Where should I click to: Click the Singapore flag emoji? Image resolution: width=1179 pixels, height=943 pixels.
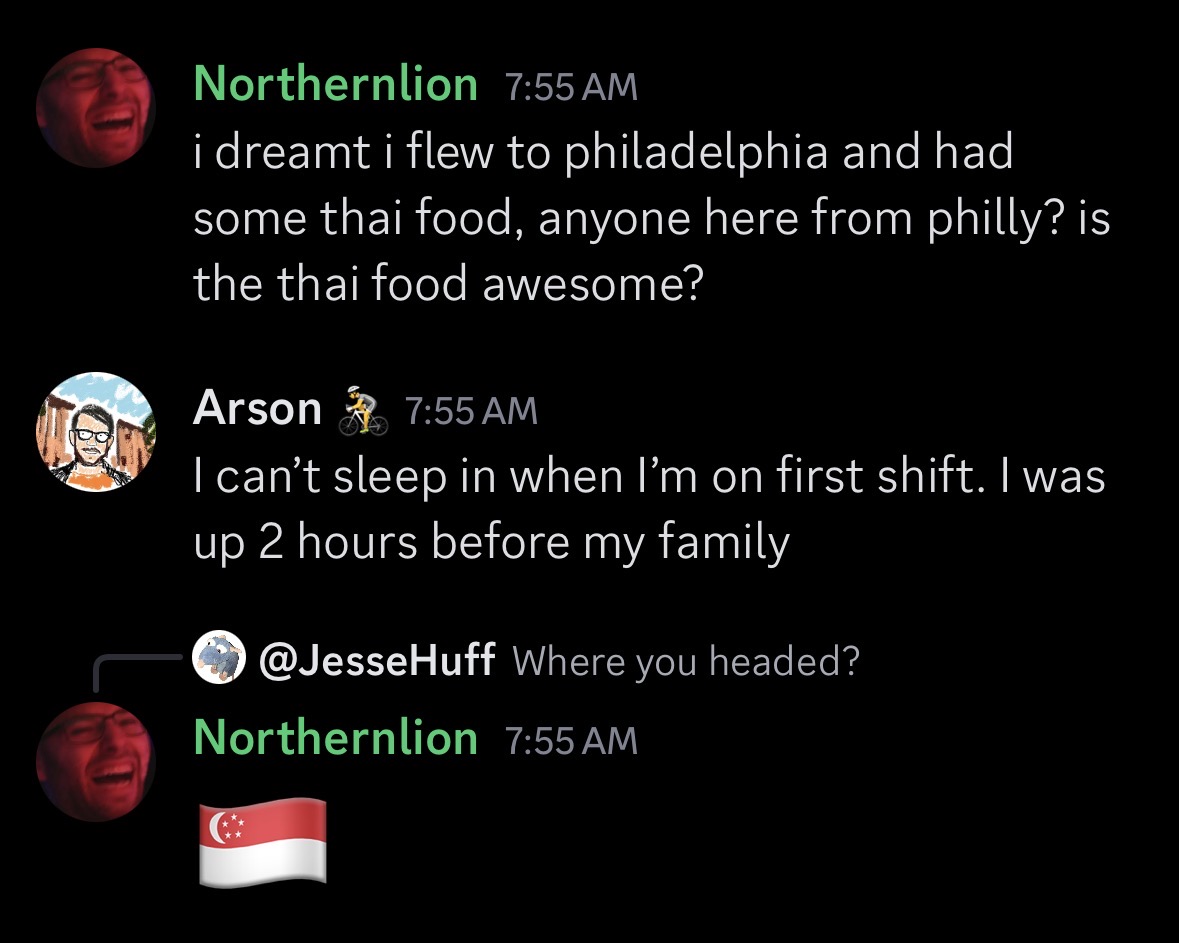pyautogui.click(x=263, y=842)
